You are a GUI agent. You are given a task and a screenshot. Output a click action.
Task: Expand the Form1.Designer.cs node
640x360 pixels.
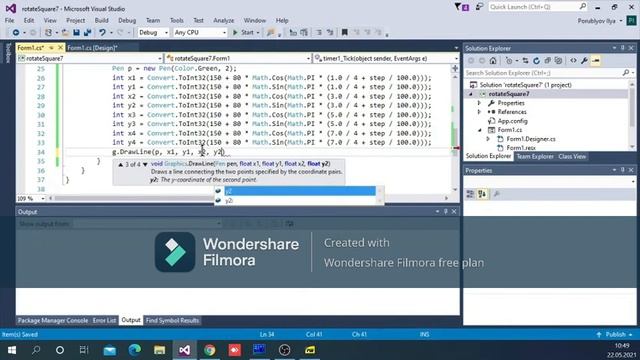pyautogui.click(x=488, y=139)
